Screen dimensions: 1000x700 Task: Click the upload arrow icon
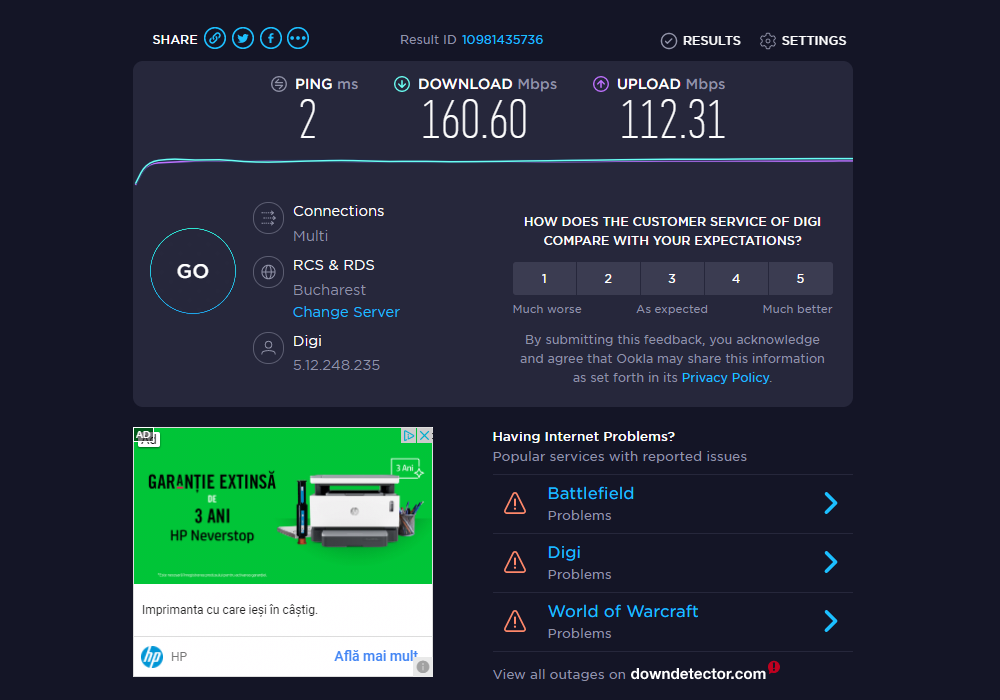pos(601,84)
